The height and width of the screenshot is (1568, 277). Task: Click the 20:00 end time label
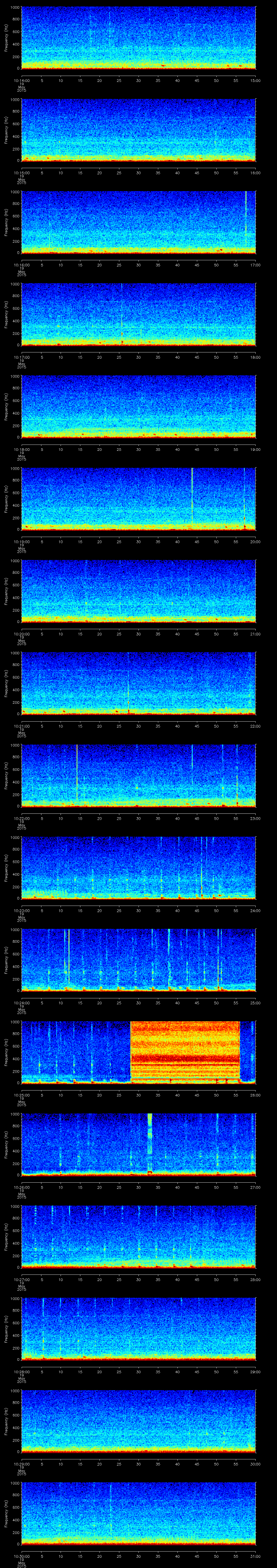click(x=256, y=542)
